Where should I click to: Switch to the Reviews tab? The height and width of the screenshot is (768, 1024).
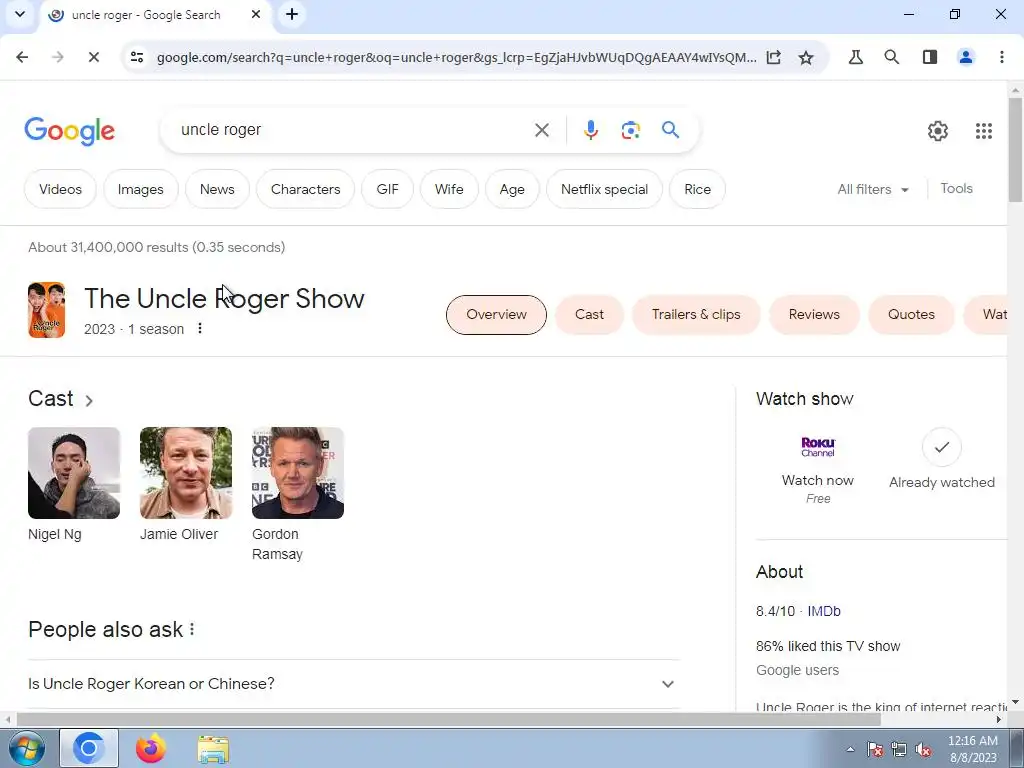pyautogui.click(x=814, y=315)
